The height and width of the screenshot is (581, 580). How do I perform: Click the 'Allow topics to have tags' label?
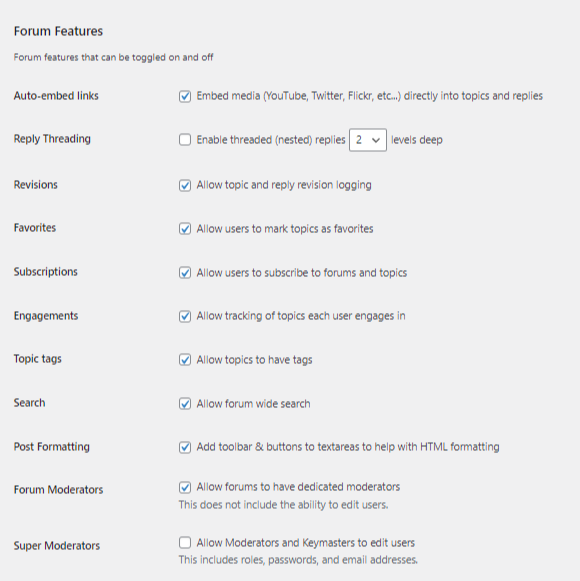pyautogui.click(x=254, y=360)
